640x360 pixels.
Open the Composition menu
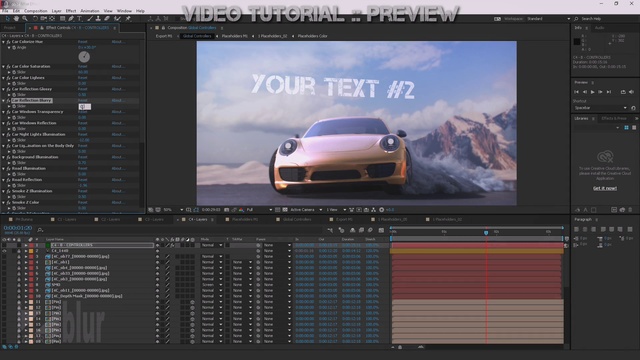pos(36,11)
